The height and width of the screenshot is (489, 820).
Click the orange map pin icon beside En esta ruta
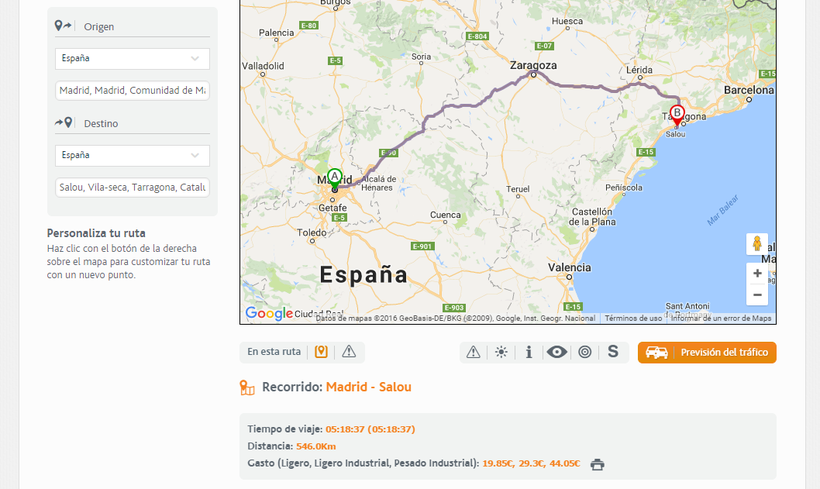point(321,352)
